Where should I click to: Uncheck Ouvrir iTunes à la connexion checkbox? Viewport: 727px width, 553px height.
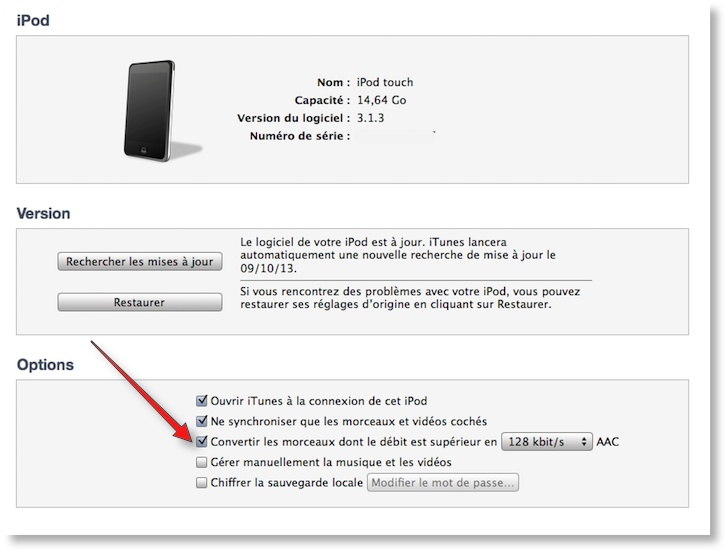click(x=201, y=400)
